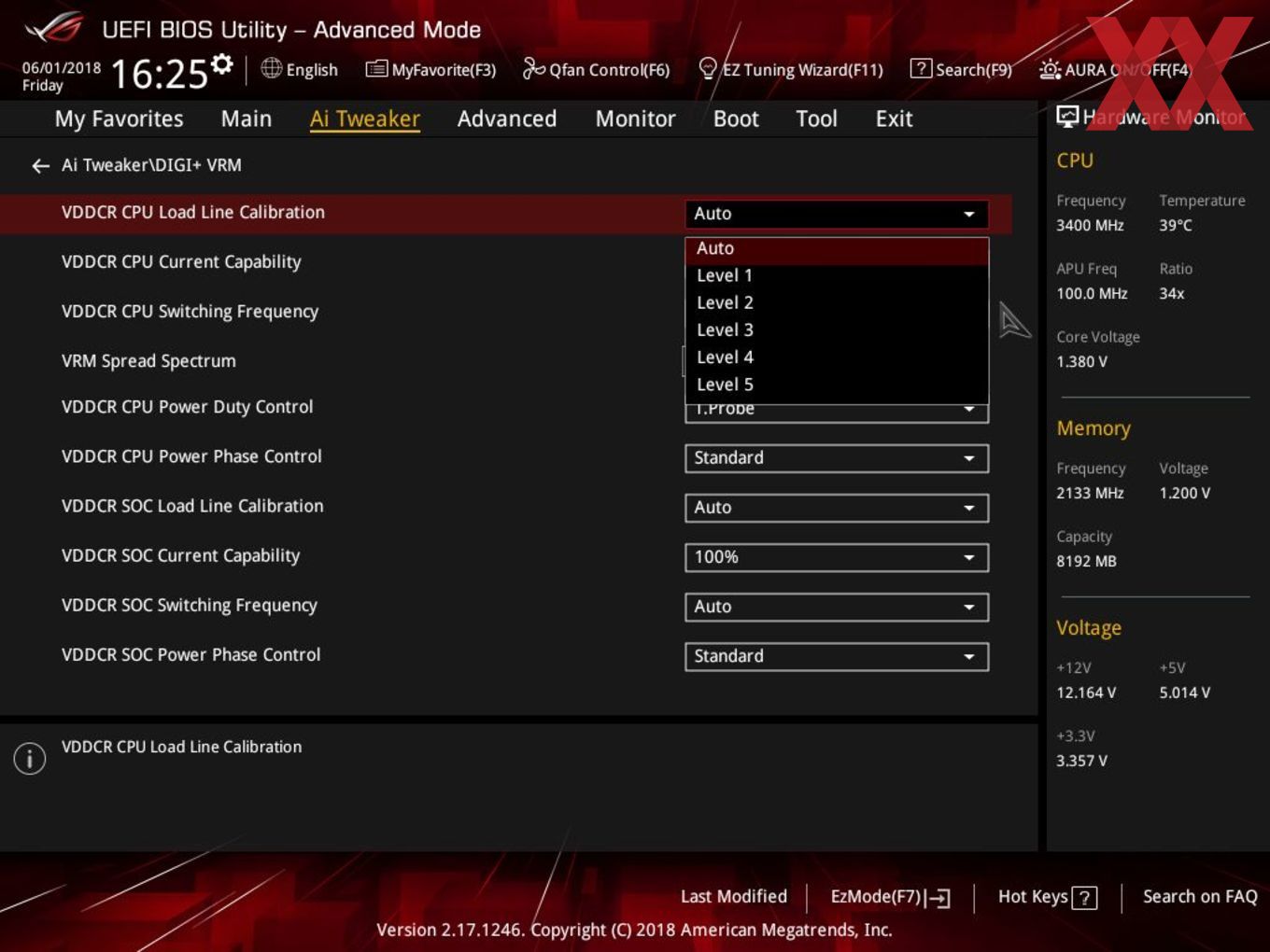Click the +12V reading 12.164 V
1270x952 pixels.
(1086, 693)
